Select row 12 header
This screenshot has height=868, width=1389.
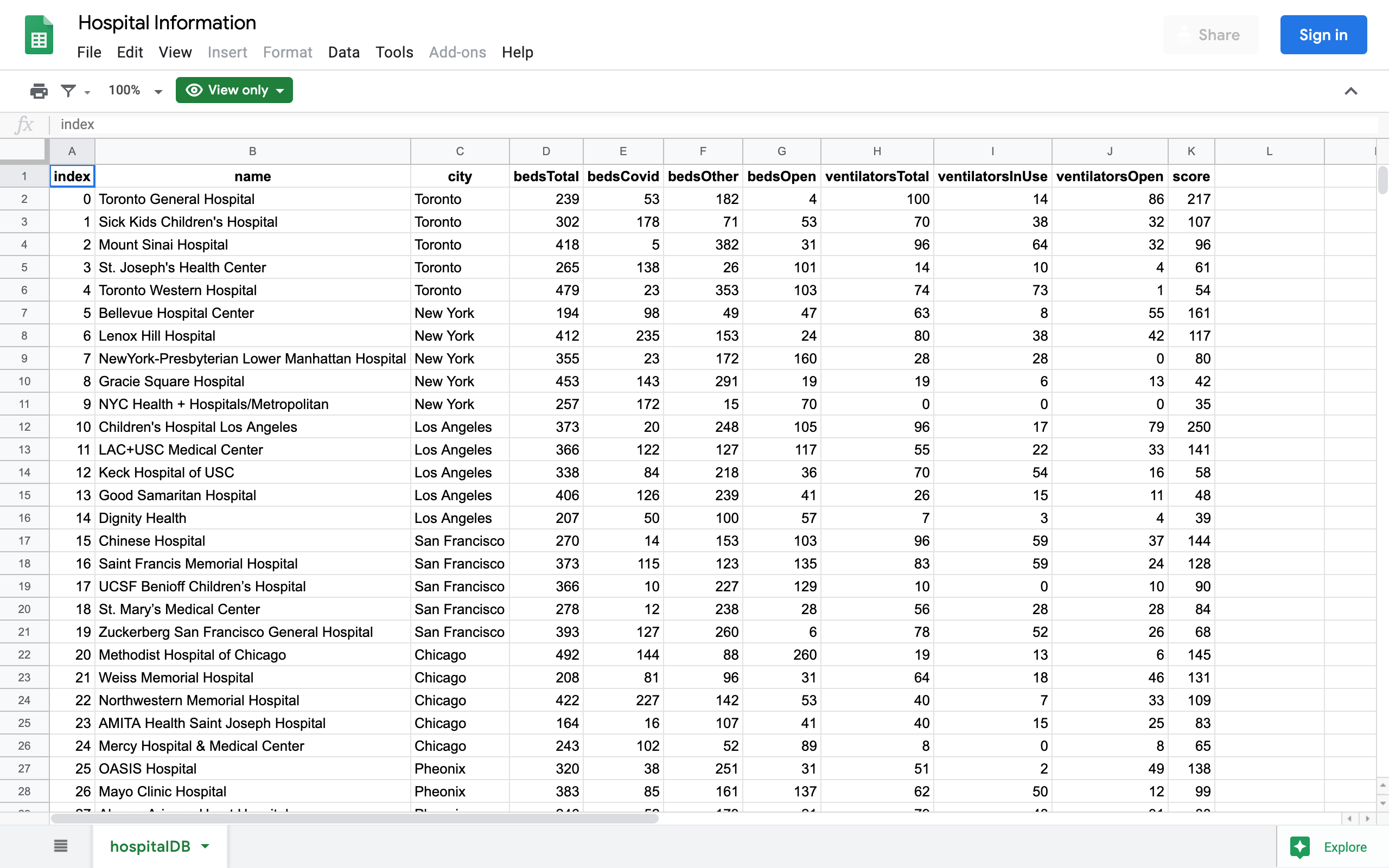coord(24,426)
